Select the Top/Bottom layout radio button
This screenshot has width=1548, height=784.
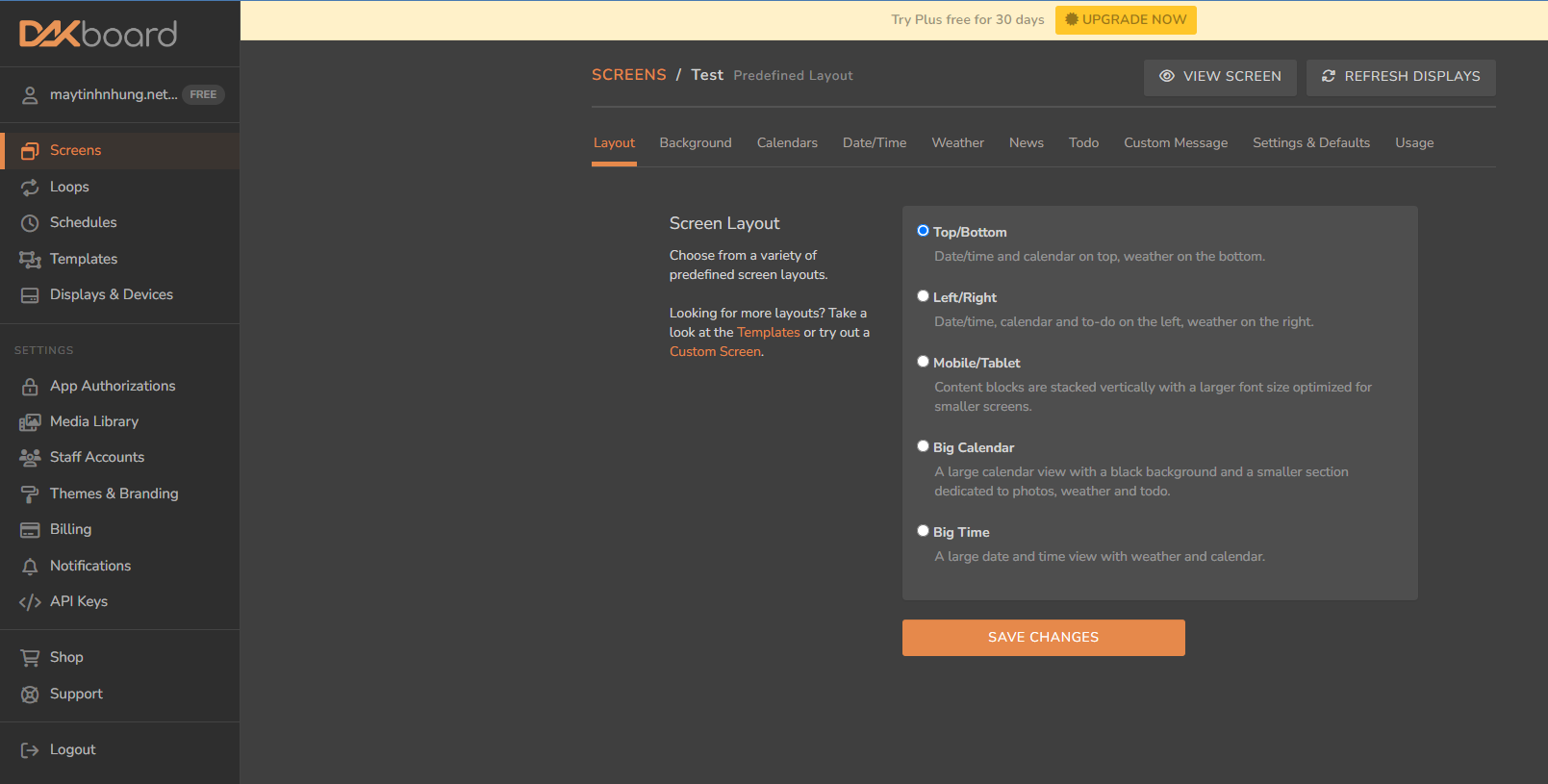(923, 231)
